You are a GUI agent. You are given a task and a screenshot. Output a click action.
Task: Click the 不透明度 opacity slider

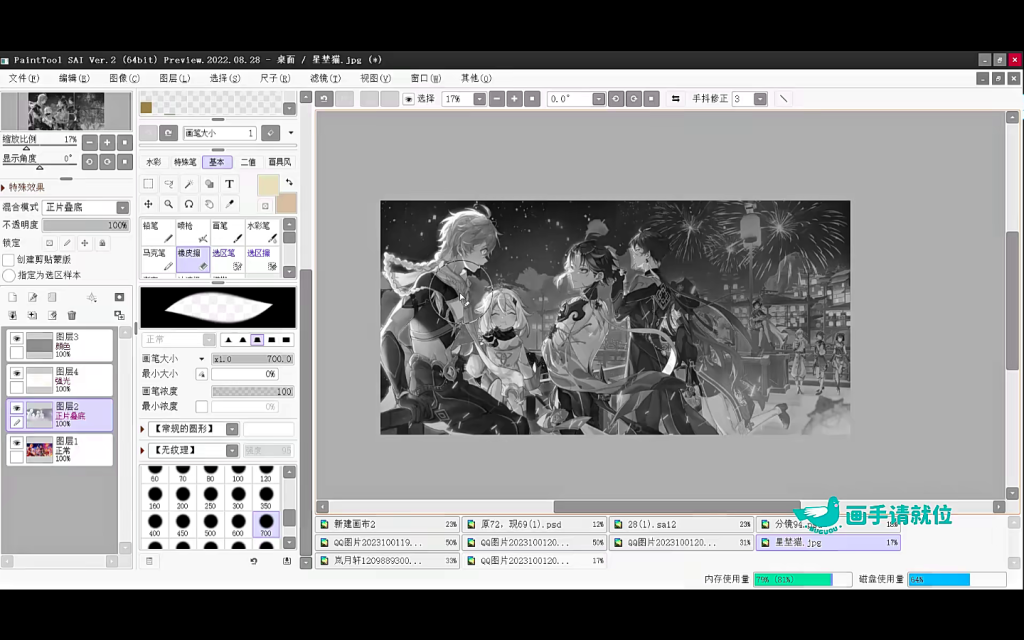[x=85, y=225]
